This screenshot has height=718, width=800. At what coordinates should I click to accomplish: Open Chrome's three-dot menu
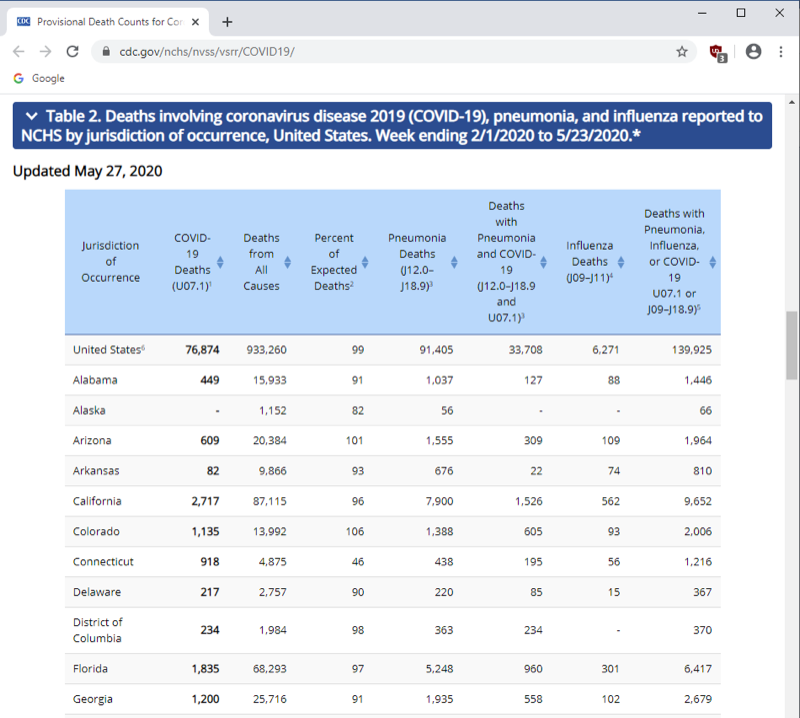tap(781, 51)
